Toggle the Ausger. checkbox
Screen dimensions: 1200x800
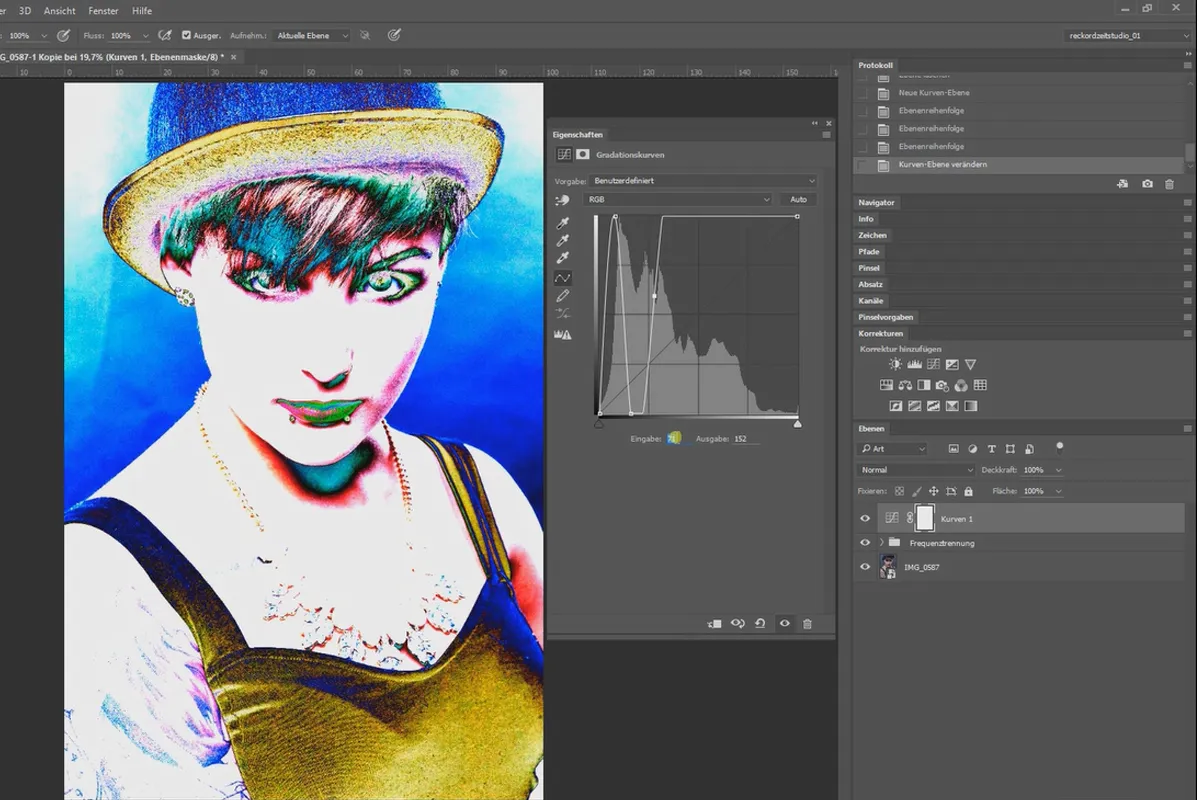(186, 35)
